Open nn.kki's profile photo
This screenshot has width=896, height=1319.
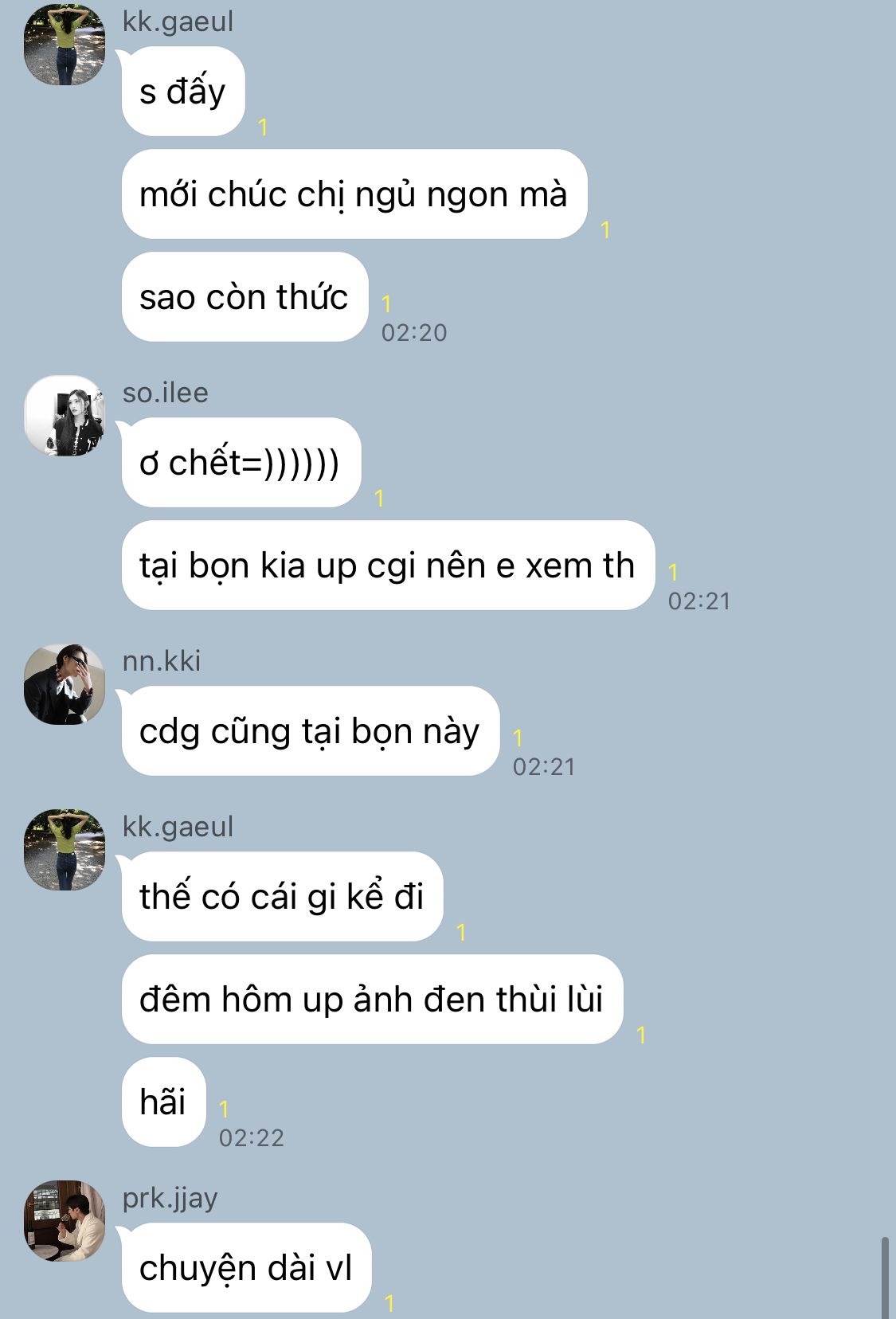[x=65, y=684]
